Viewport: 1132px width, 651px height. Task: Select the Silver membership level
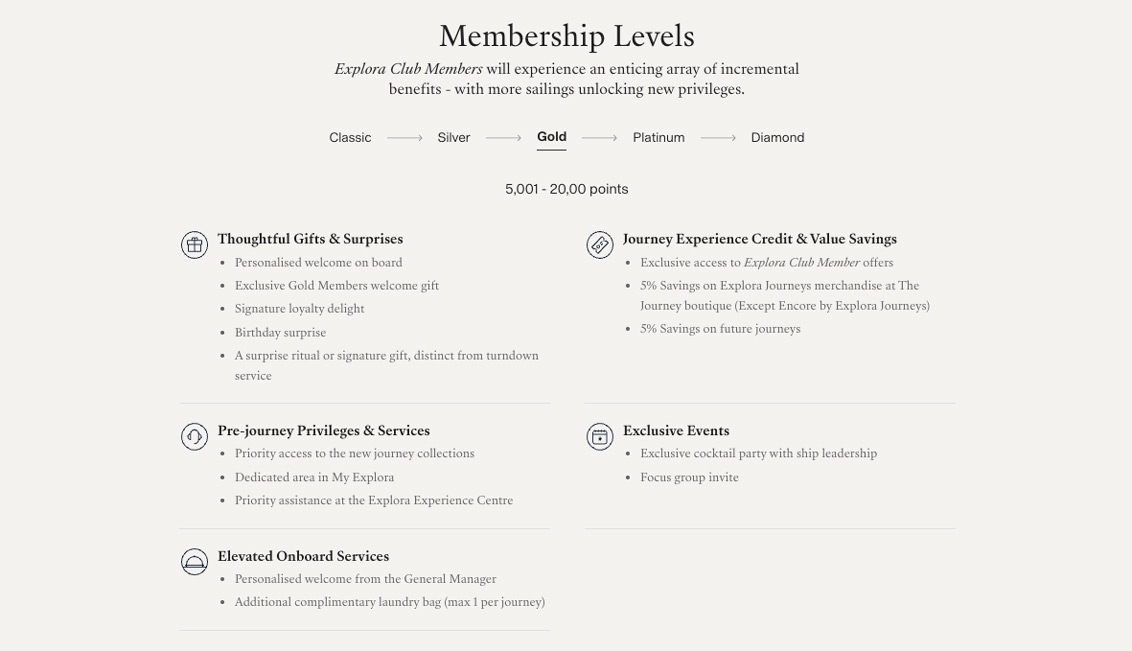(x=453, y=138)
